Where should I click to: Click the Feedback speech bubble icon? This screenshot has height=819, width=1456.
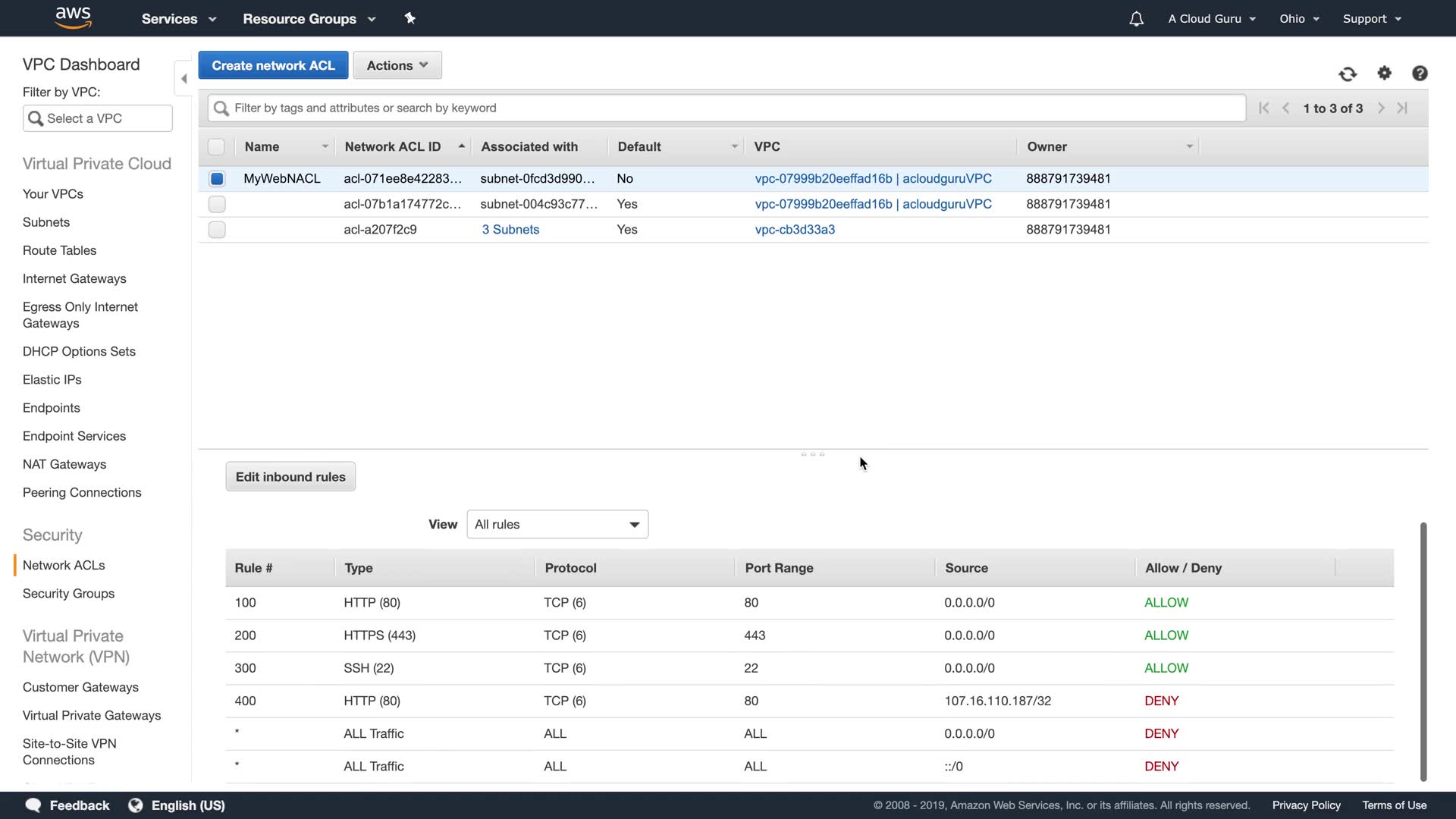point(33,805)
